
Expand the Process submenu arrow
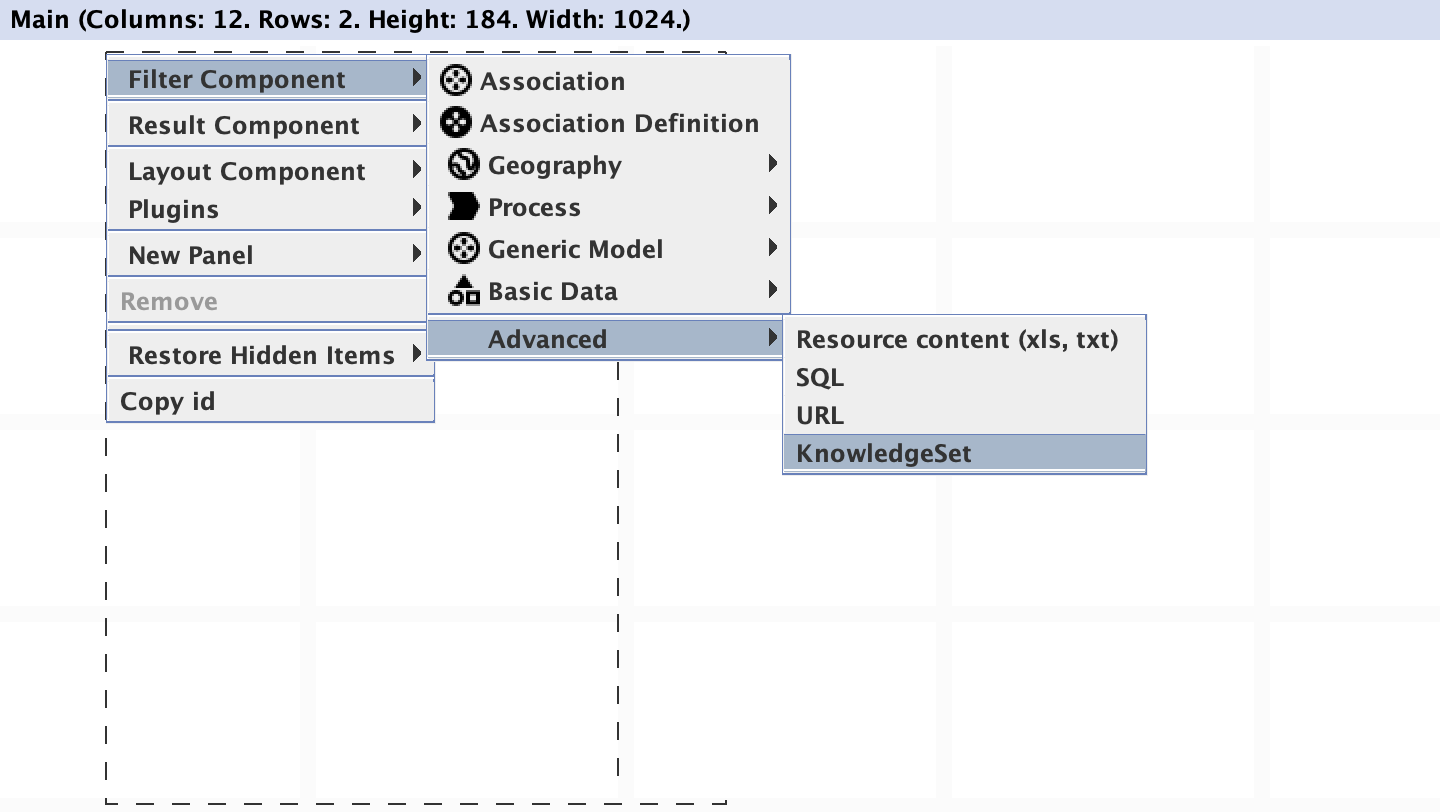772,206
